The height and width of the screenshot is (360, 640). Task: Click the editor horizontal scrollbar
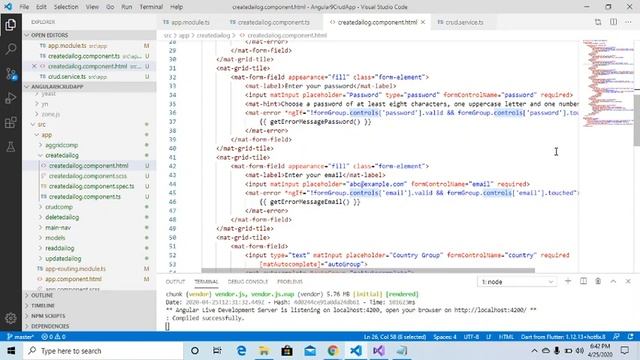tap(368, 270)
